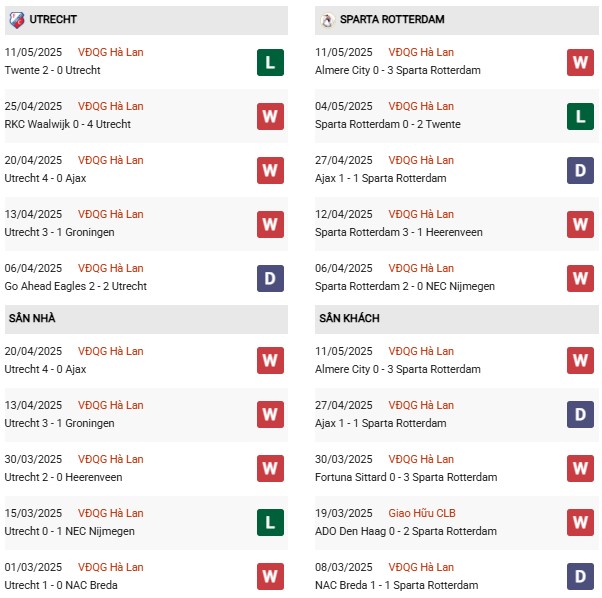Click the SPARTA ROTTERDAM team heading

pyautogui.click(x=392, y=19)
